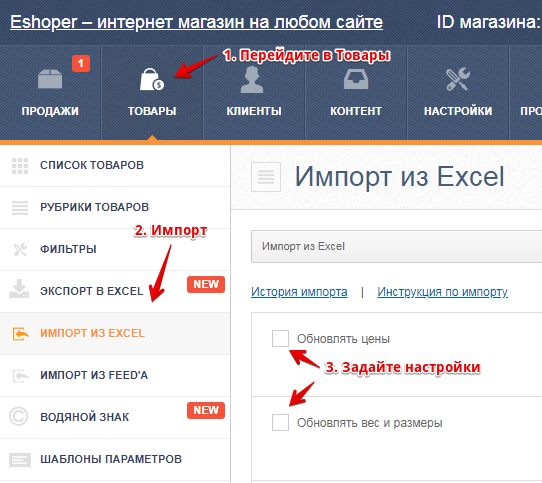
Task: Open the Список товаров menu item
Action: tap(115, 166)
